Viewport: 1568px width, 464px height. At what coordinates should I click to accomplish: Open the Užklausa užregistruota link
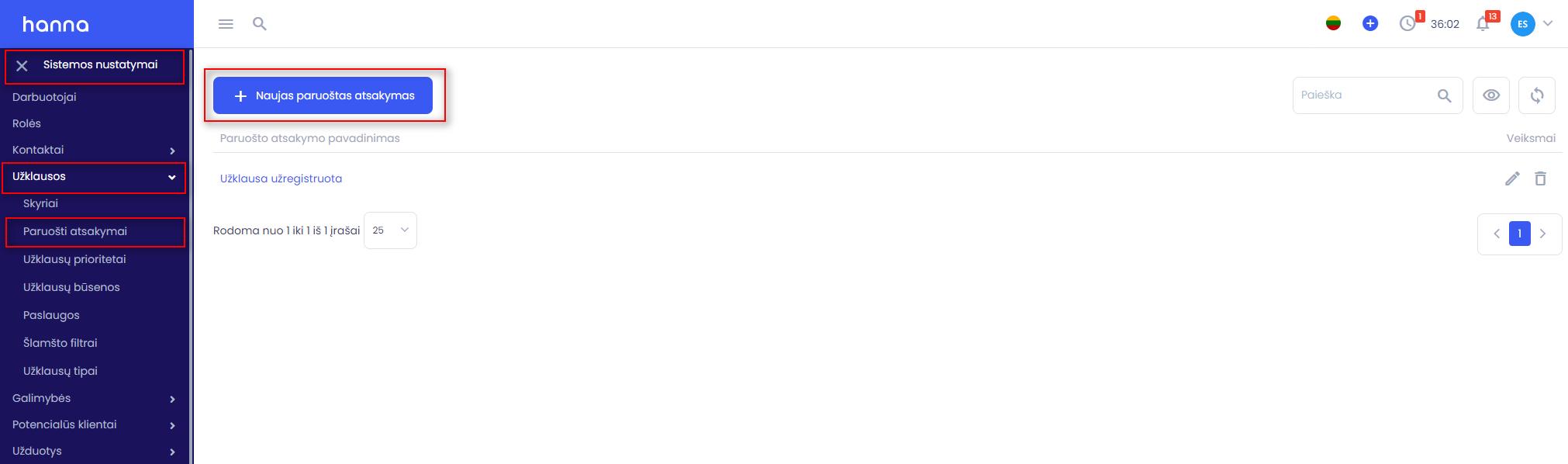[281, 178]
